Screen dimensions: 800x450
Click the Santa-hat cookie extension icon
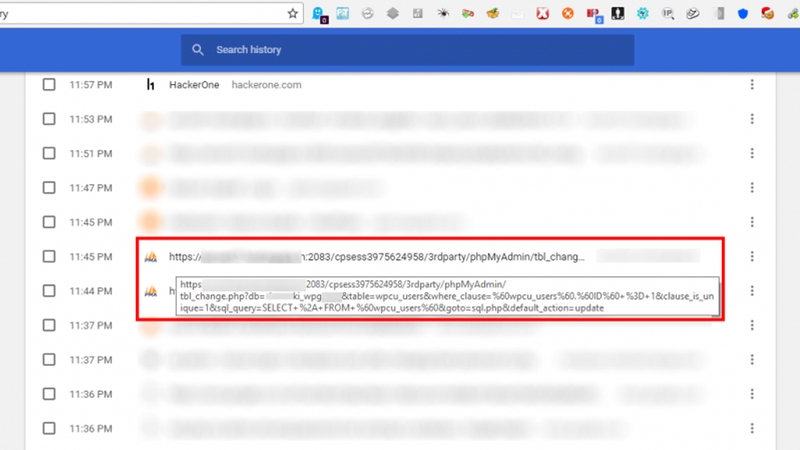[767, 14]
